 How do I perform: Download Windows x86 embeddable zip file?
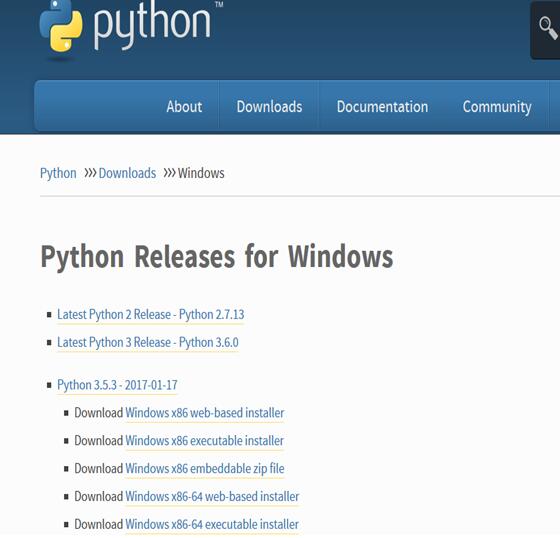coord(205,469)
